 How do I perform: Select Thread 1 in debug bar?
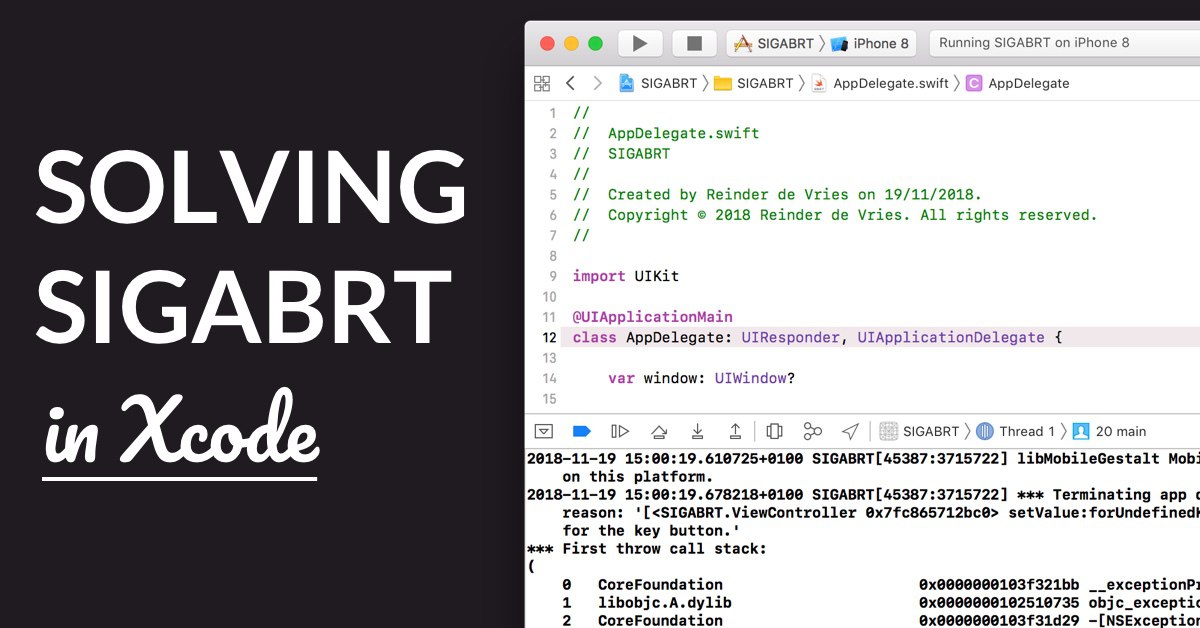pyautogui.click(x=1015, y=431)
